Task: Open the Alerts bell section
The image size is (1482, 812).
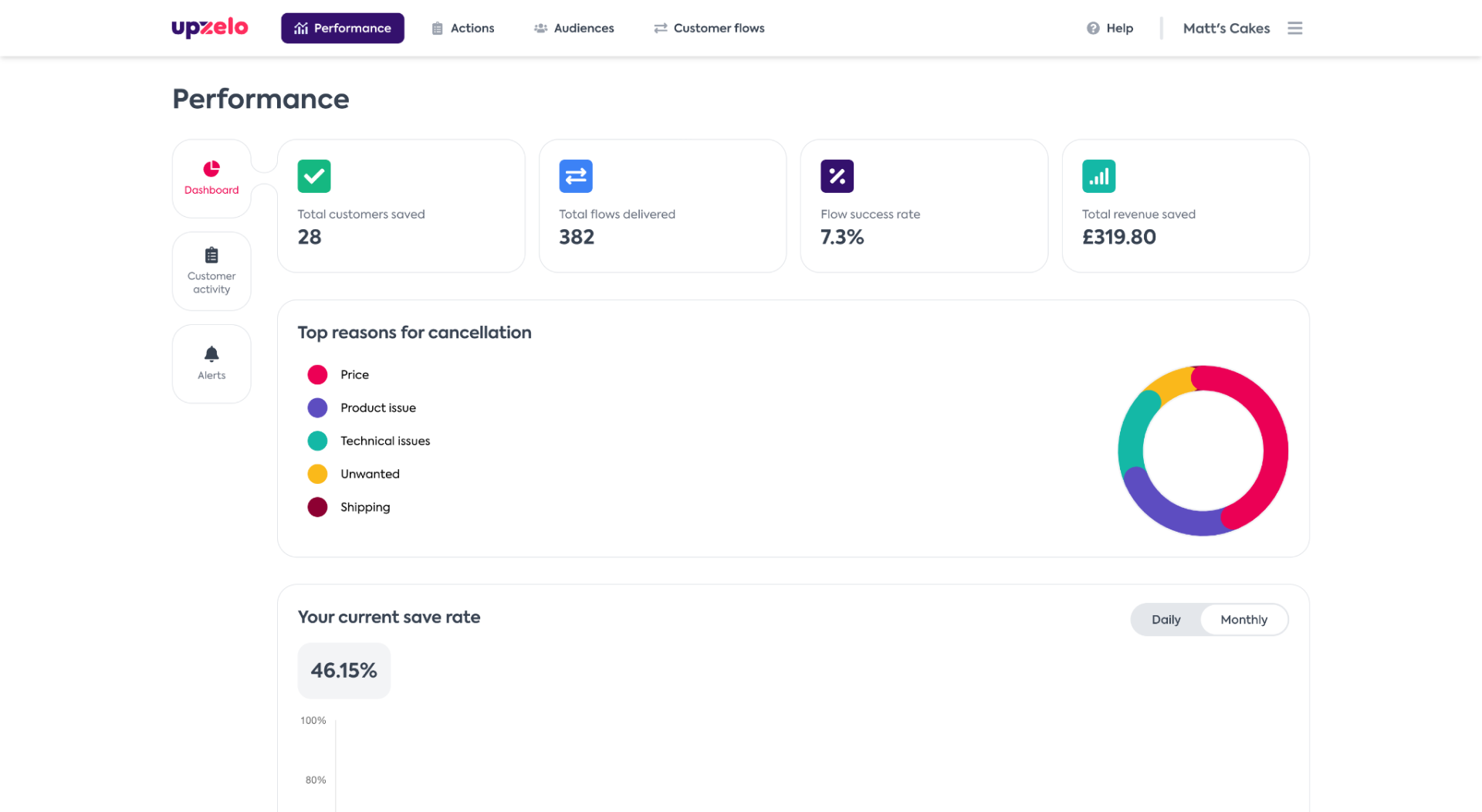Action: click(211, 364)
